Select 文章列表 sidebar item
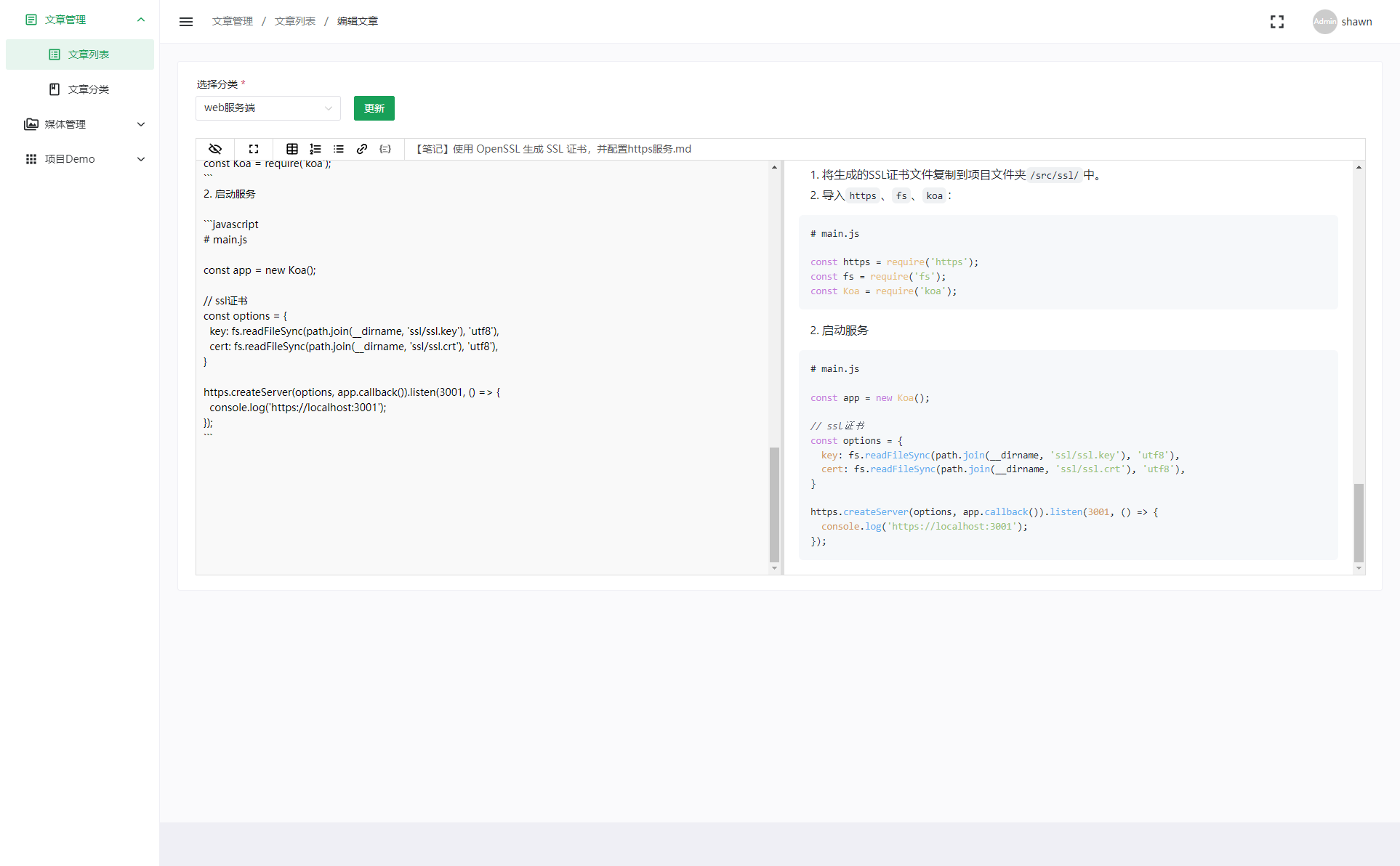 point(88,54)
